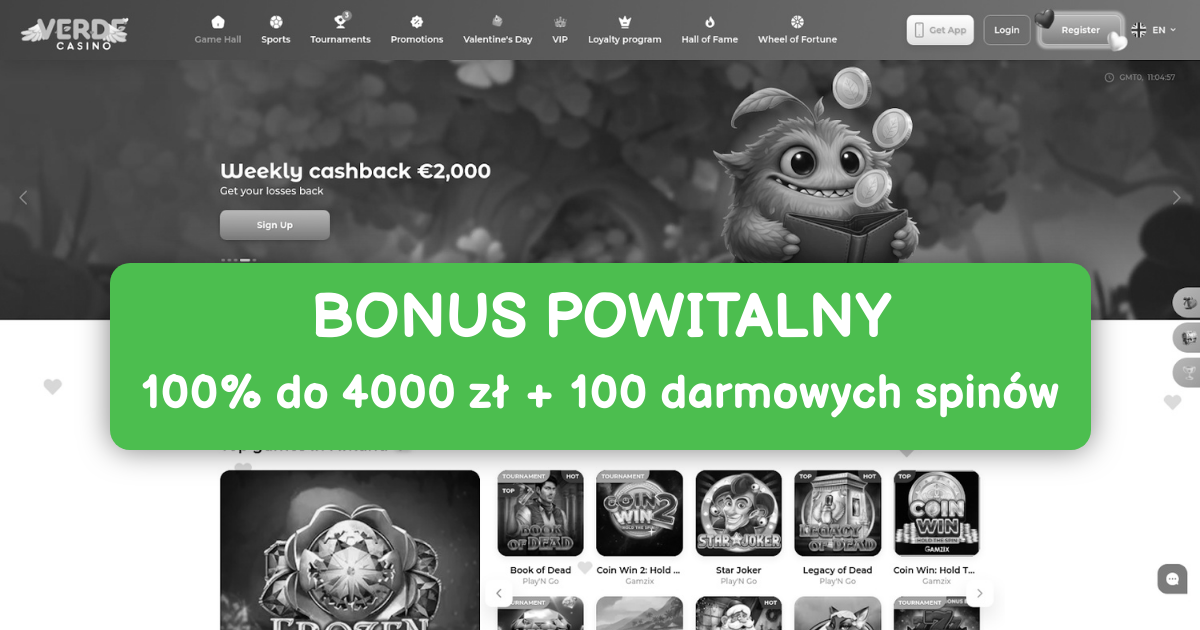This screenshot has width=1200, height=630.
Task: Select the active banner slider dot
Action: click(245, 260)
